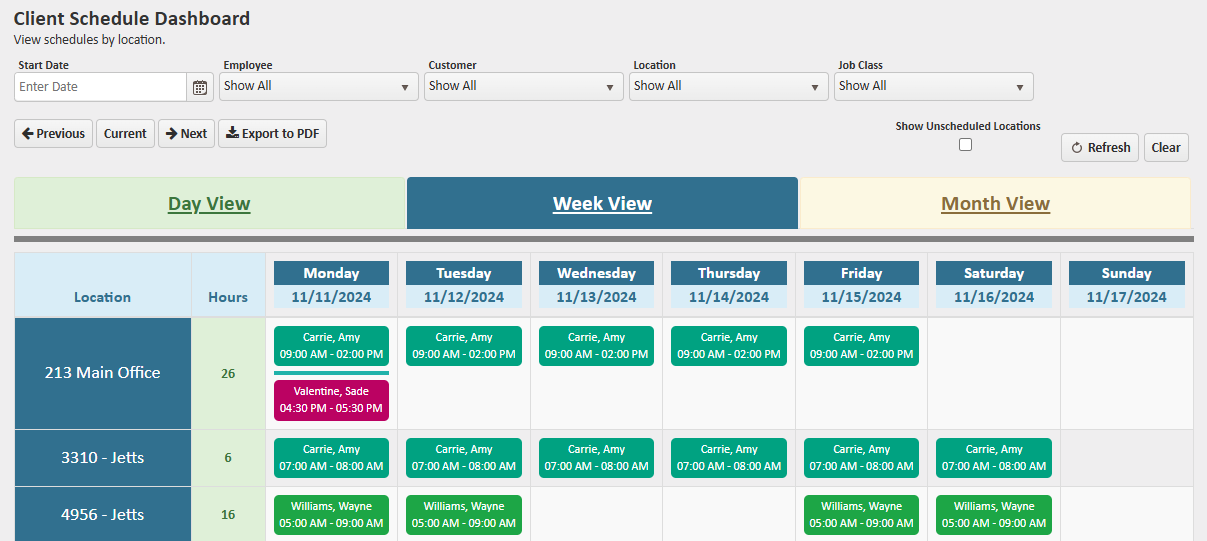The height and width of the screenshot is (541, 1207).
Task: Enable Show Unscheduled Locations checkbox
Action: pos(965,144)
